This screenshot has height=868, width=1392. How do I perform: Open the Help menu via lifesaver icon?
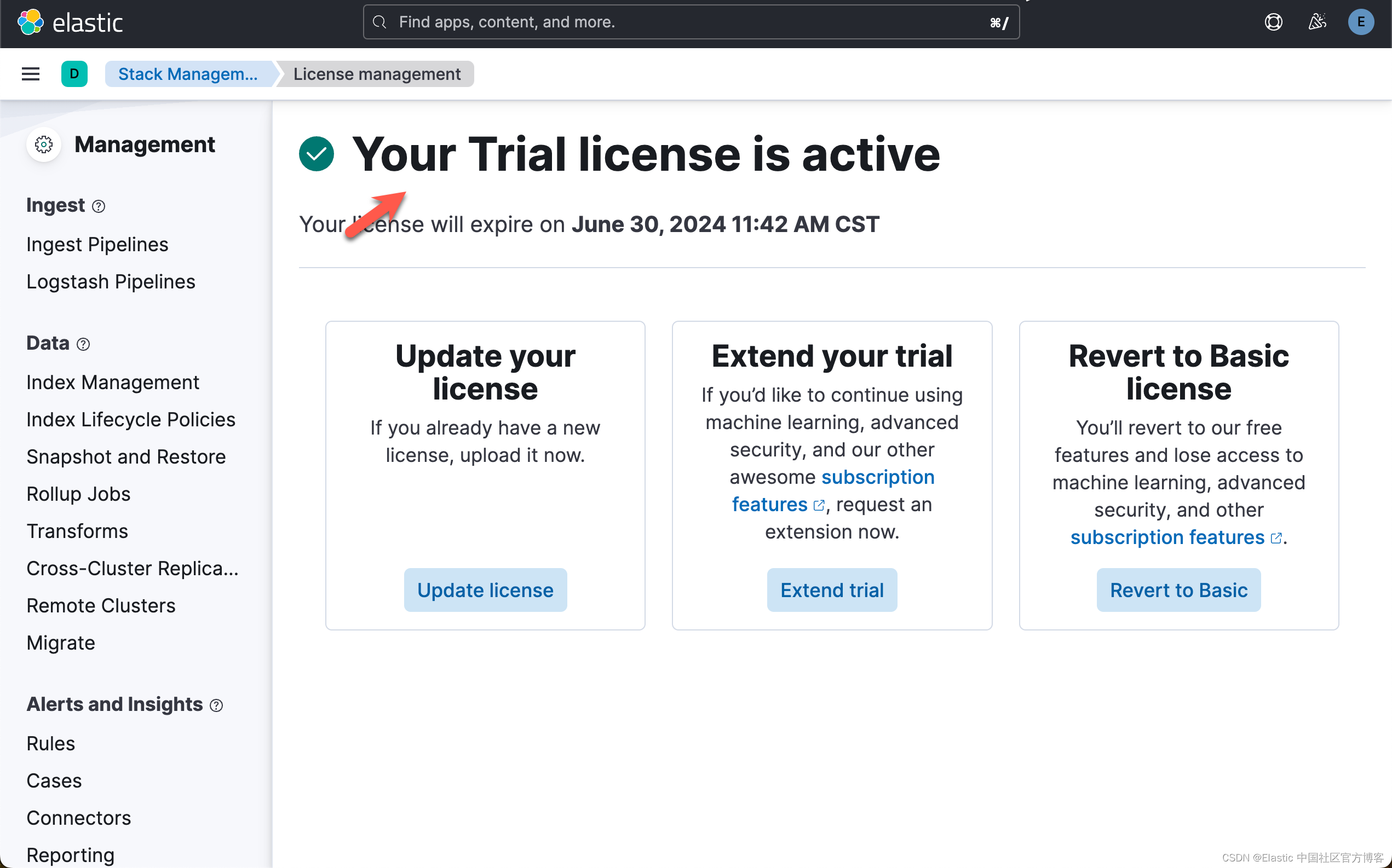(1273, 22)
